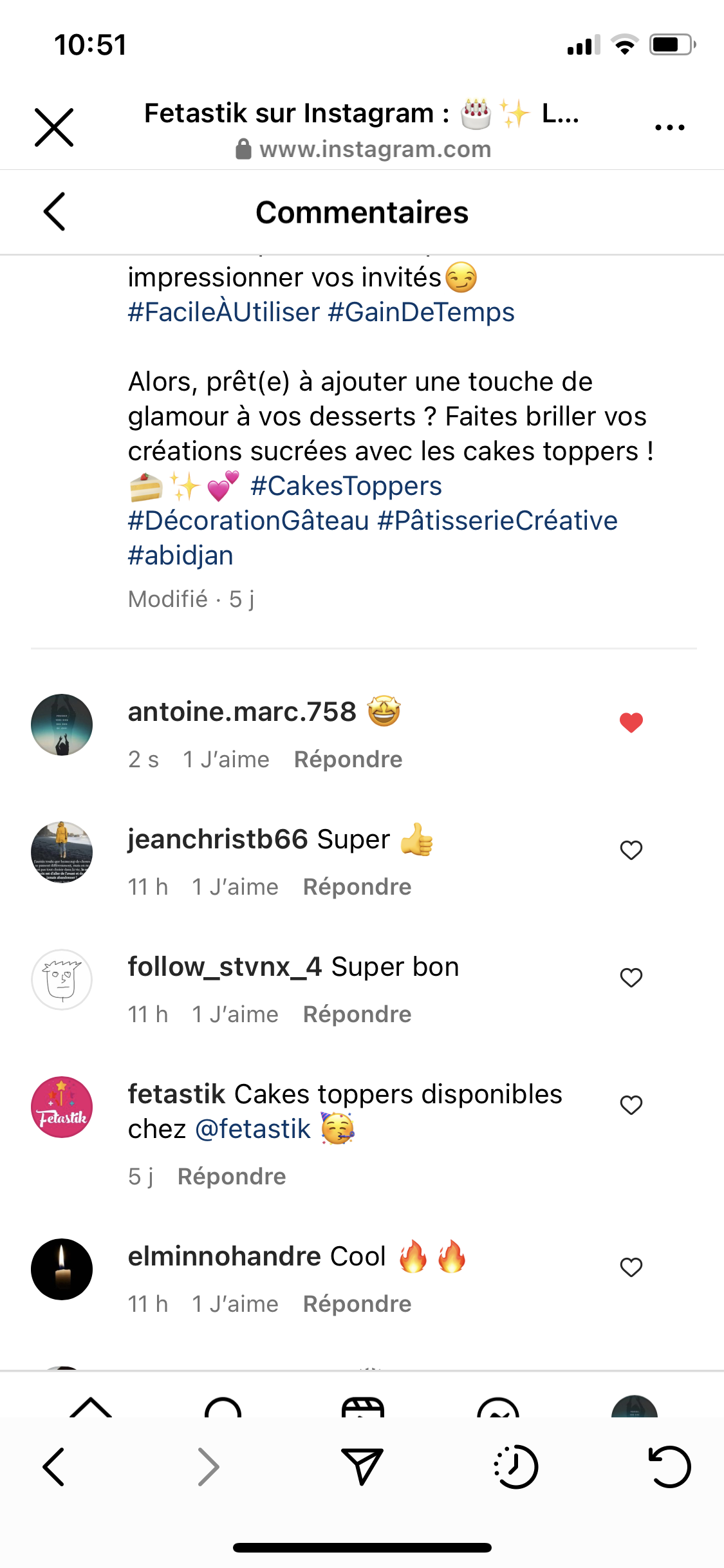724x1568 pixels.
Task: Go back from Commentaires screen
Action: click(55, 212)
